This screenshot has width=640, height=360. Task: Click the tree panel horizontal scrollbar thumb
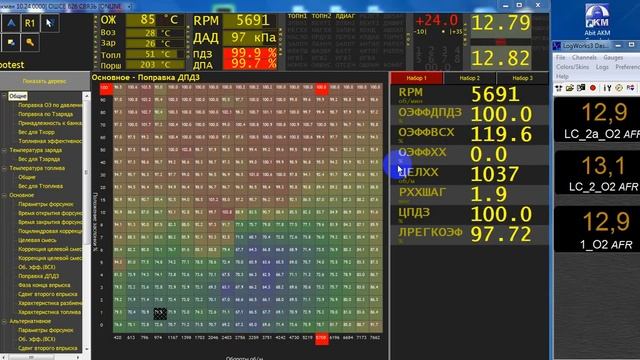(31, 357)
